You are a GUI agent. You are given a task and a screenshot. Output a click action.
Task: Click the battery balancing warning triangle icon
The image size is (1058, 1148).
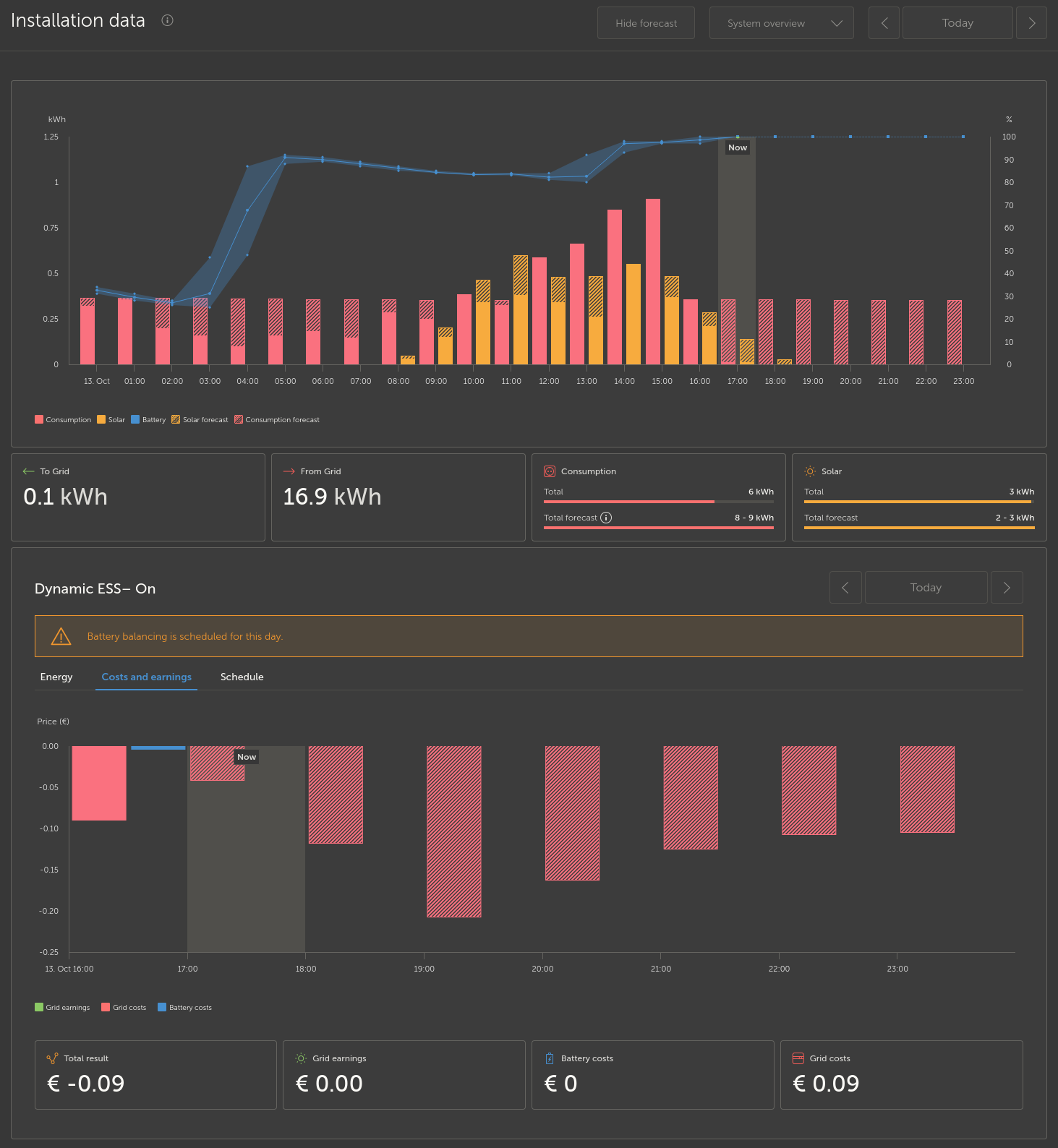coord(61,636)
